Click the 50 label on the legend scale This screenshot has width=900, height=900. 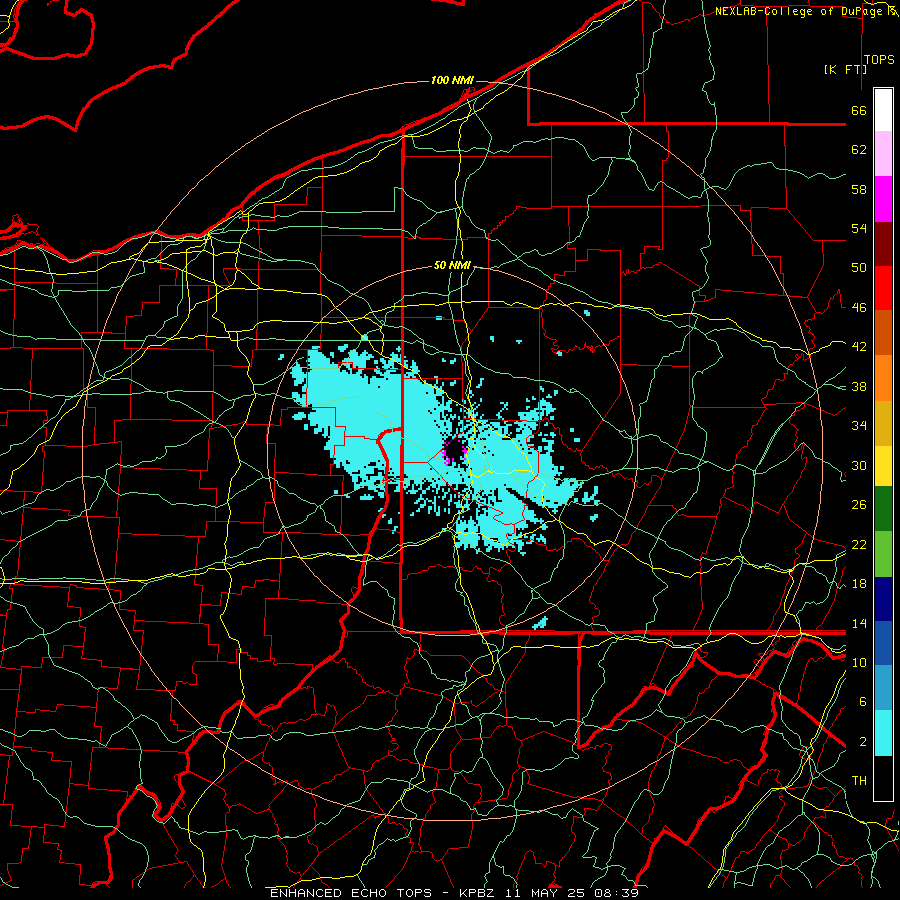pyautogui.click(x=859, y=268)
